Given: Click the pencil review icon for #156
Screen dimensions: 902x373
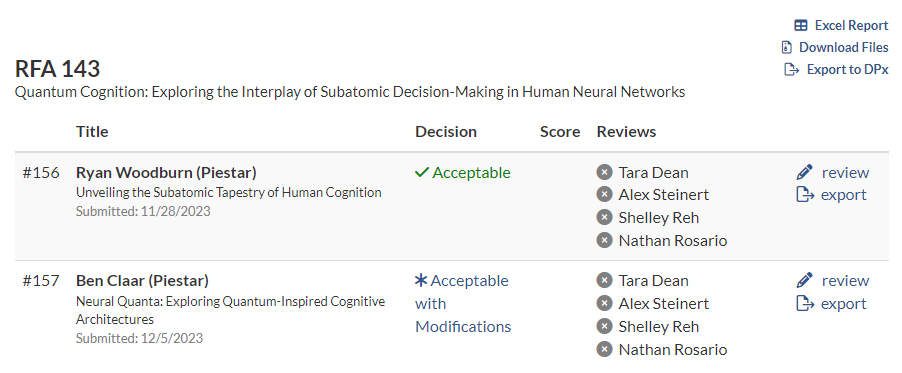Looking at the screenshot, I should click(x=805, y=172).
